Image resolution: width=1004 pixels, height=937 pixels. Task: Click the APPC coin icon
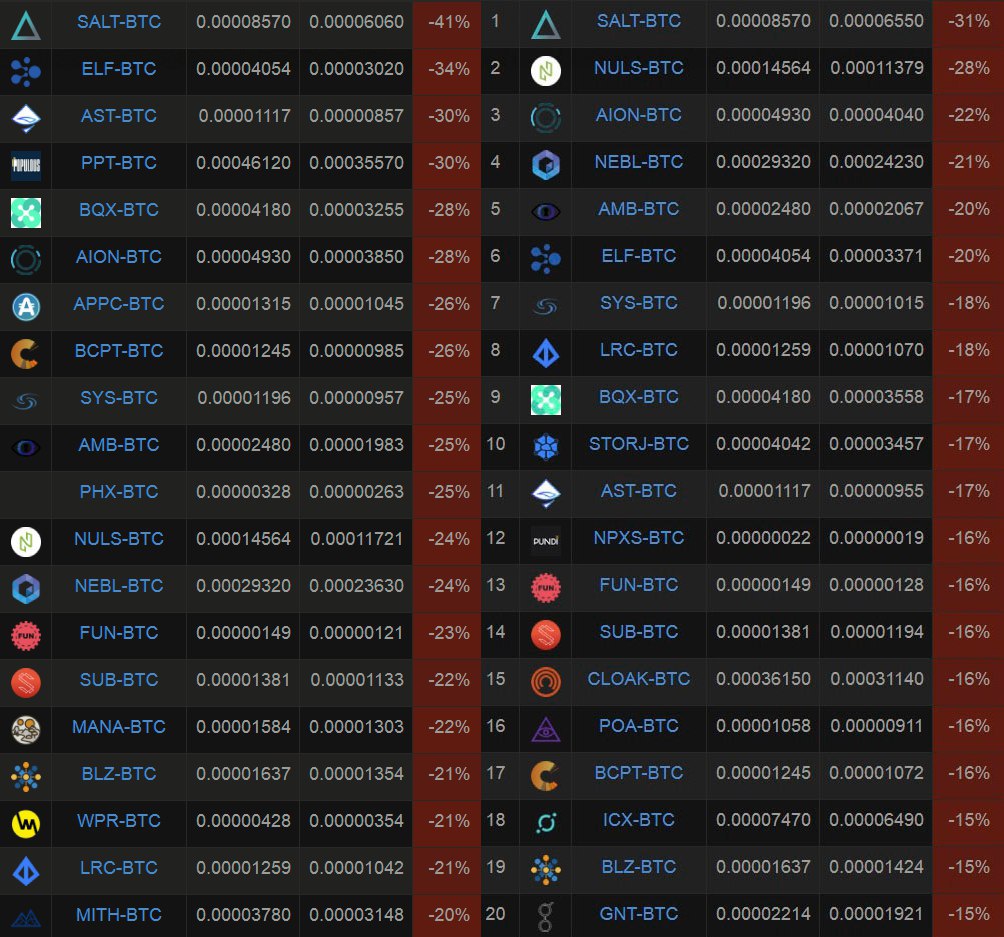(26, 307)
